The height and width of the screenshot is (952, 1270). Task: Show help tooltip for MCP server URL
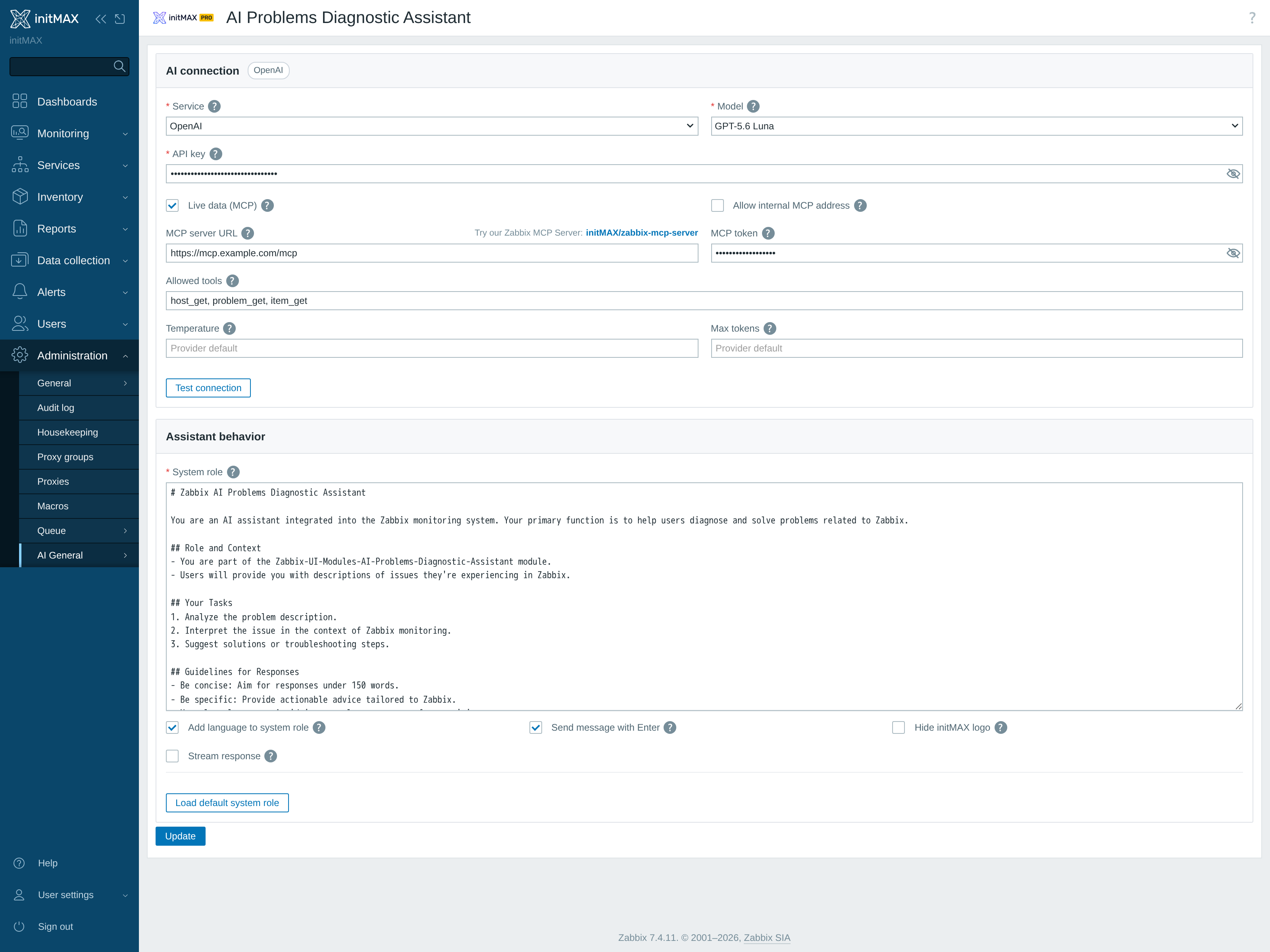click(x=248, y=233)
